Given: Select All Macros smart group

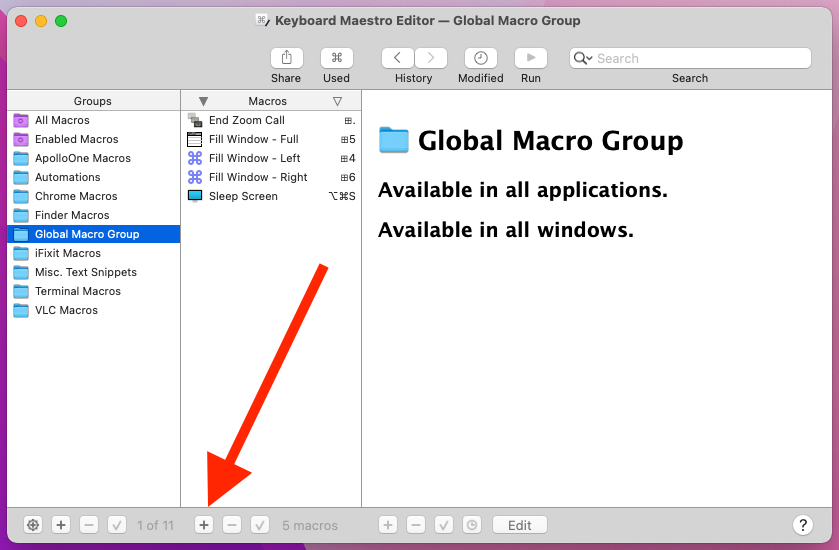Looking at the screenshot, I should tap(94, 120).
